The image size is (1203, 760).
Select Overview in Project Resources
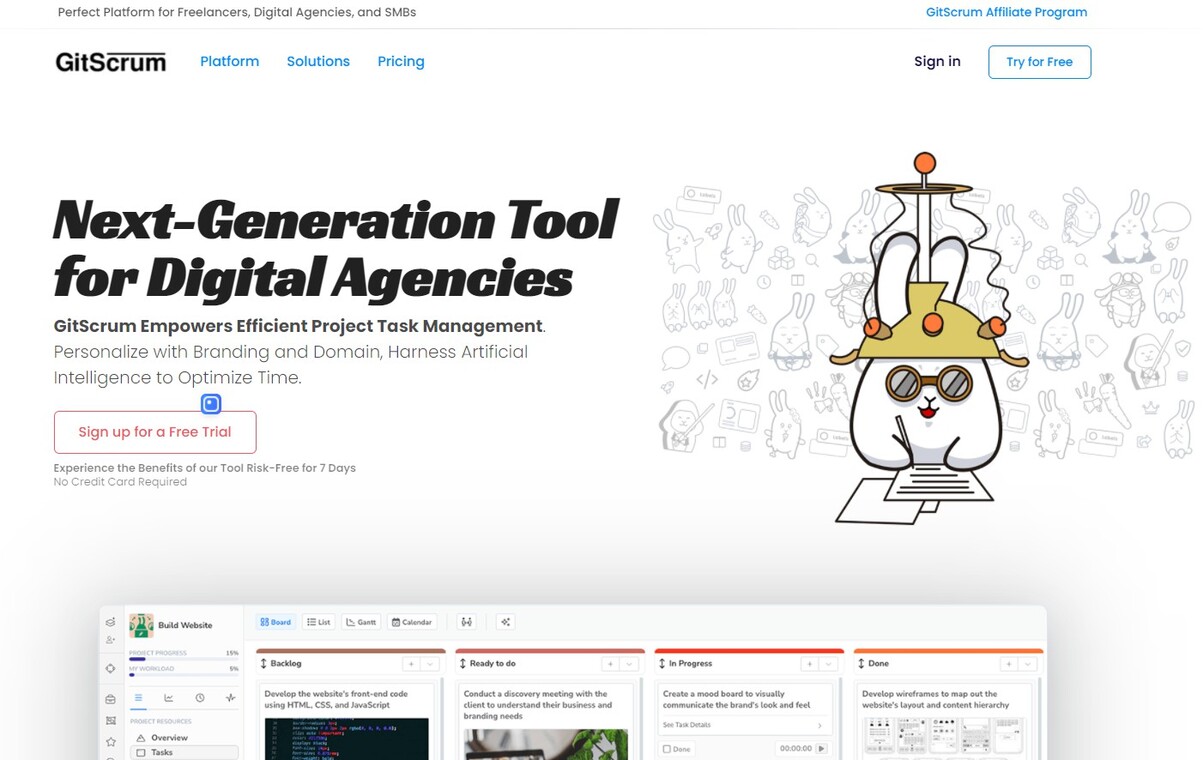point(169,738)
